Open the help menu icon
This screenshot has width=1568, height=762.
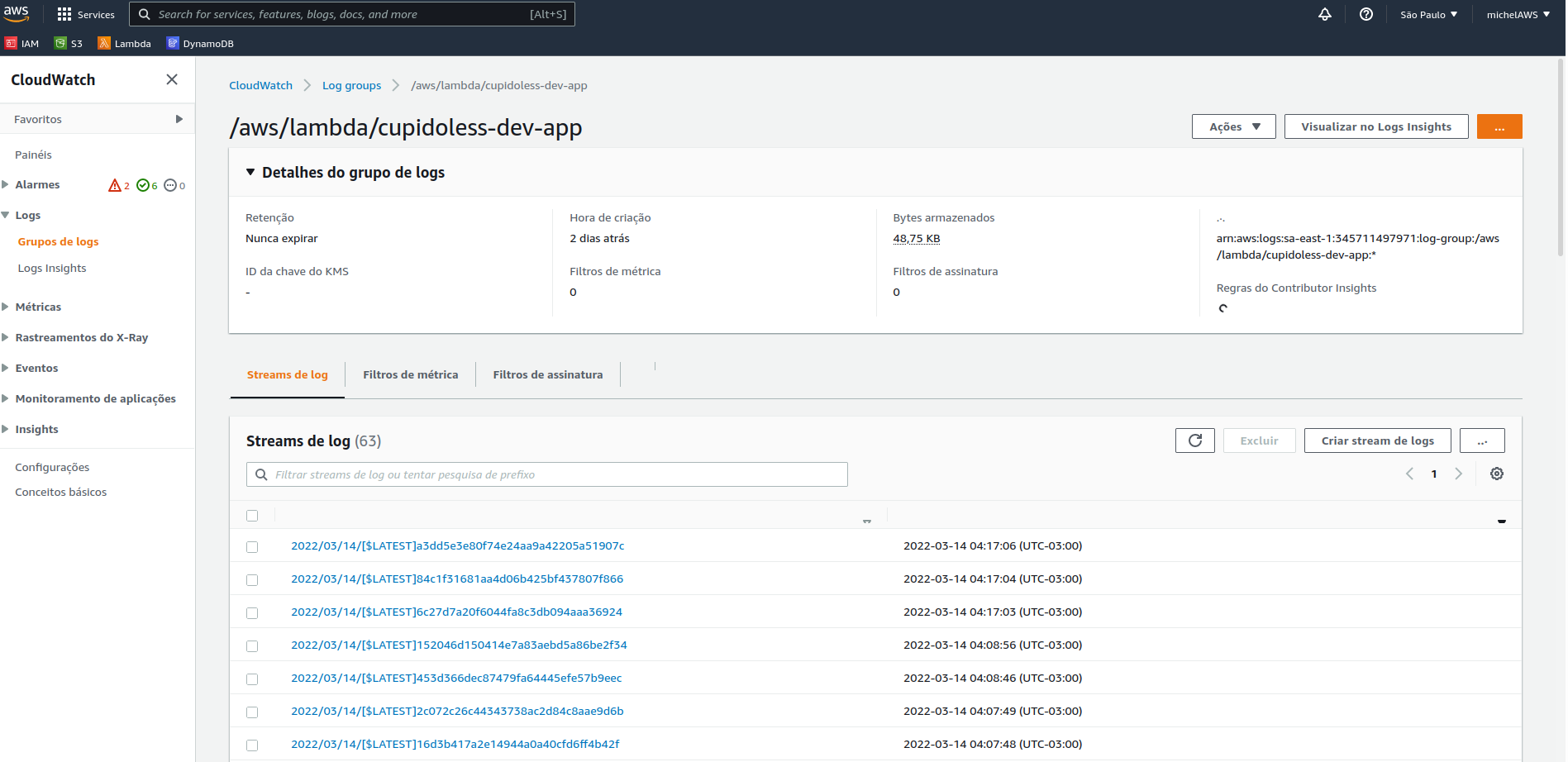tap(1365, 14)
